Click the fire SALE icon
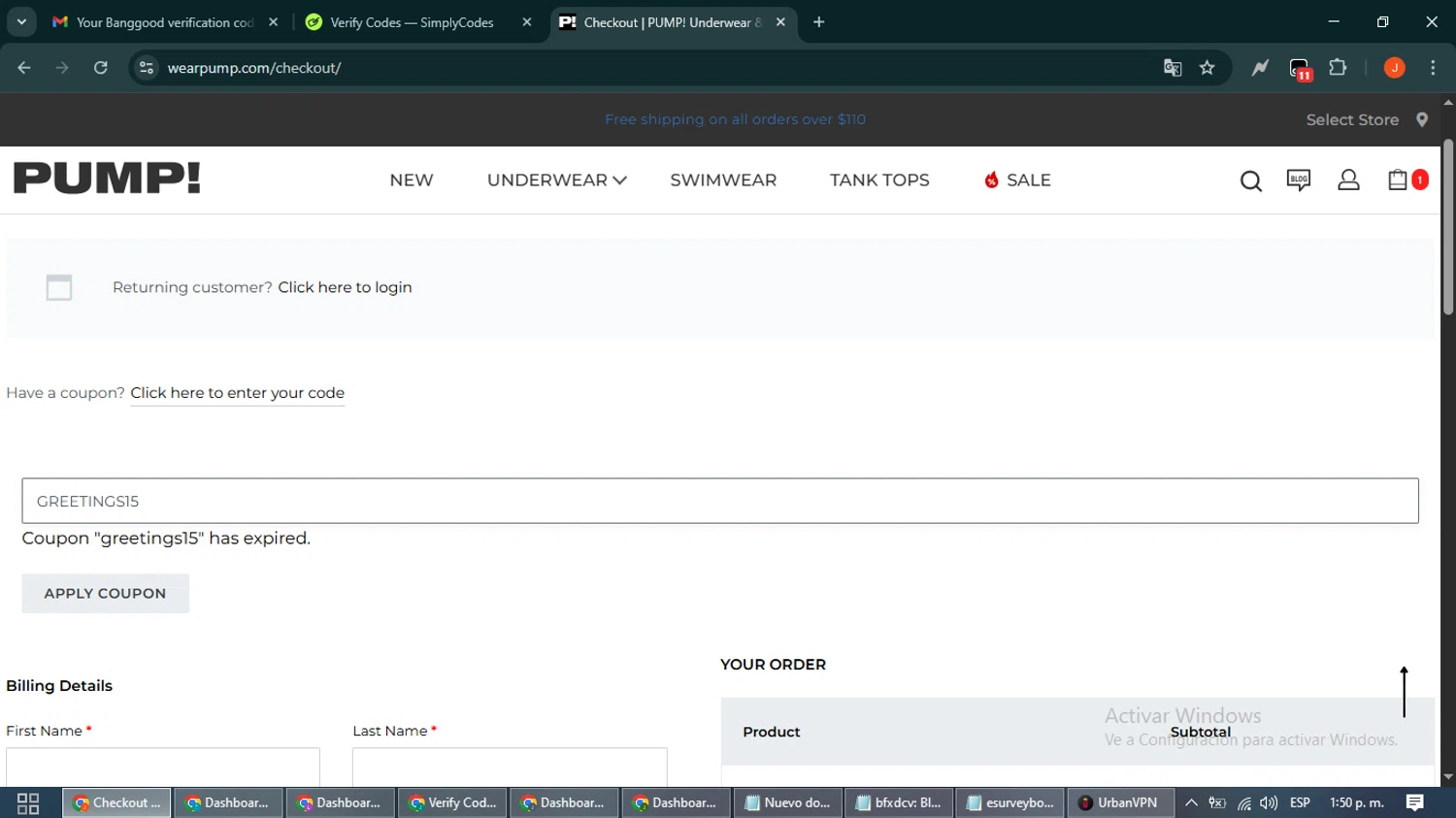Viewport: 1456px width, 818px height. [991, 180]
